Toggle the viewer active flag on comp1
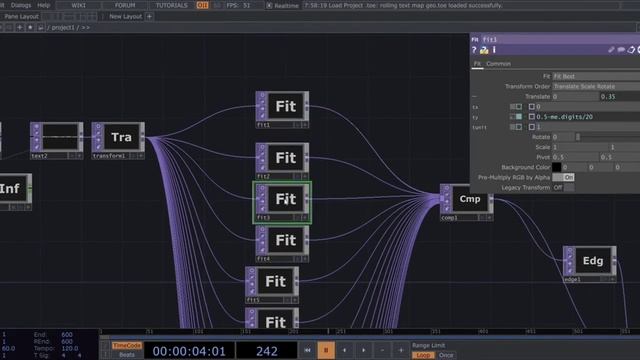Screen dimensions: 640x360 click(489, 218)
